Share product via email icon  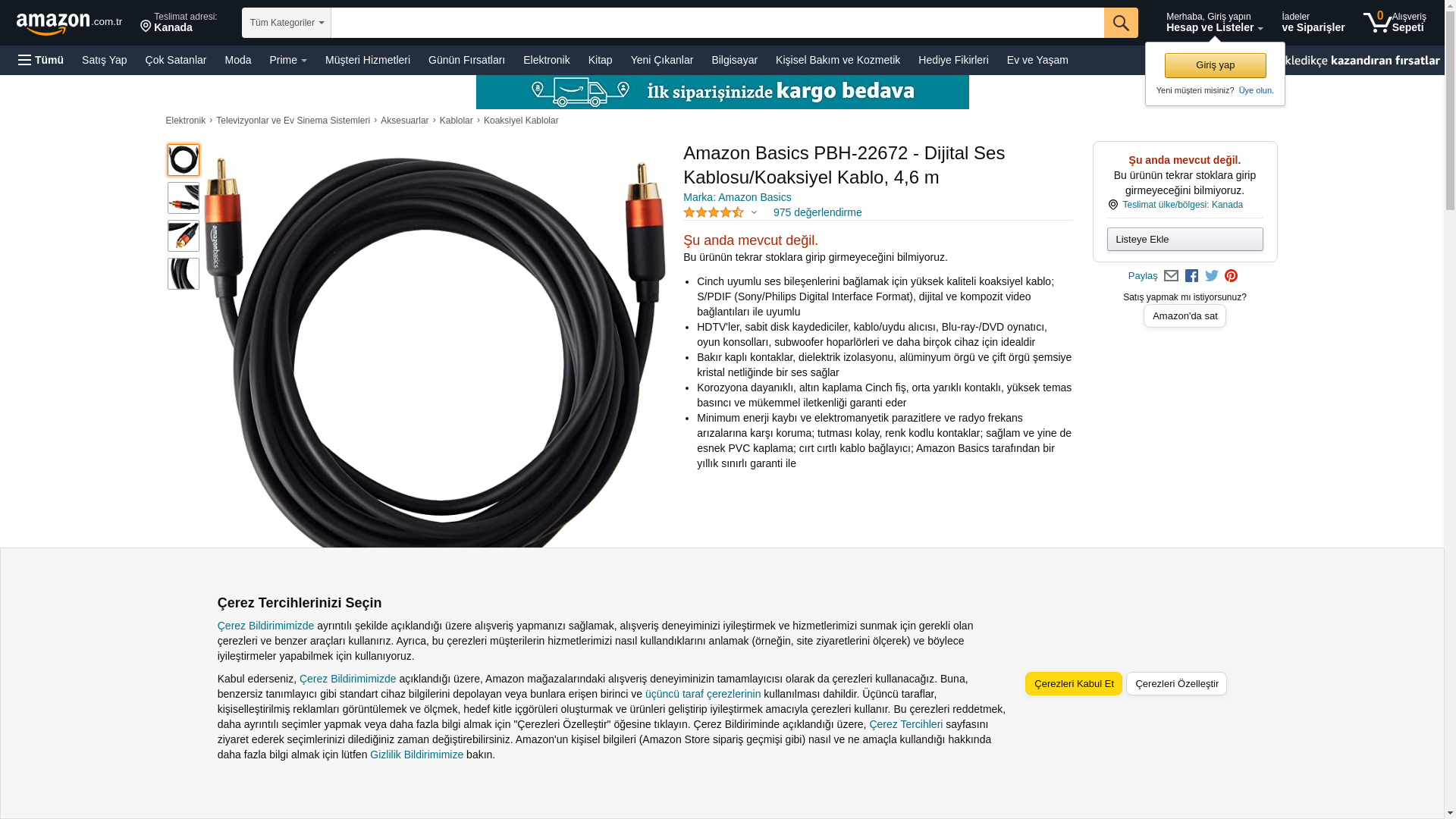click(1171, 276)
